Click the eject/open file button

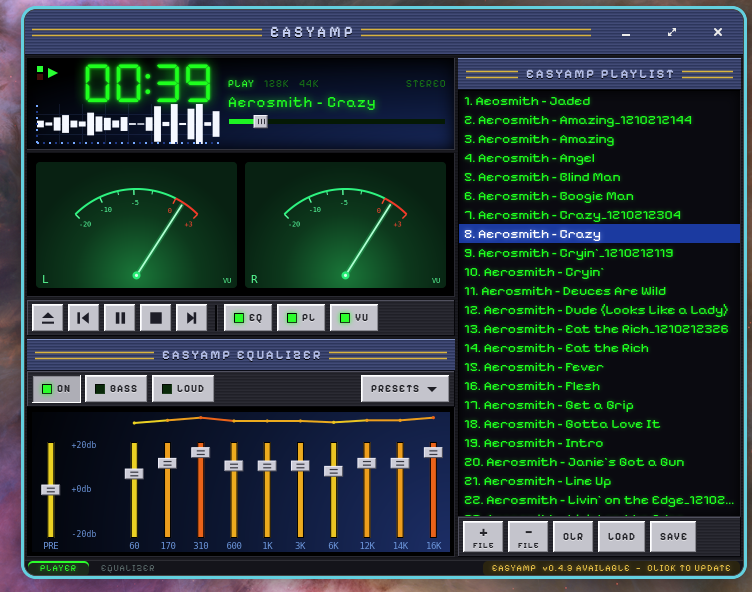tap(47, 318)
